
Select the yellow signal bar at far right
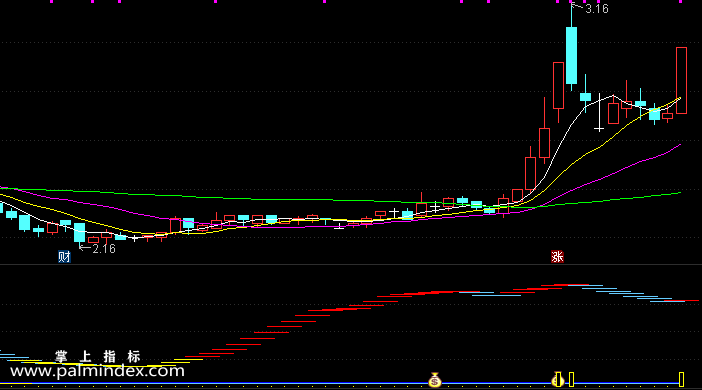681,380
